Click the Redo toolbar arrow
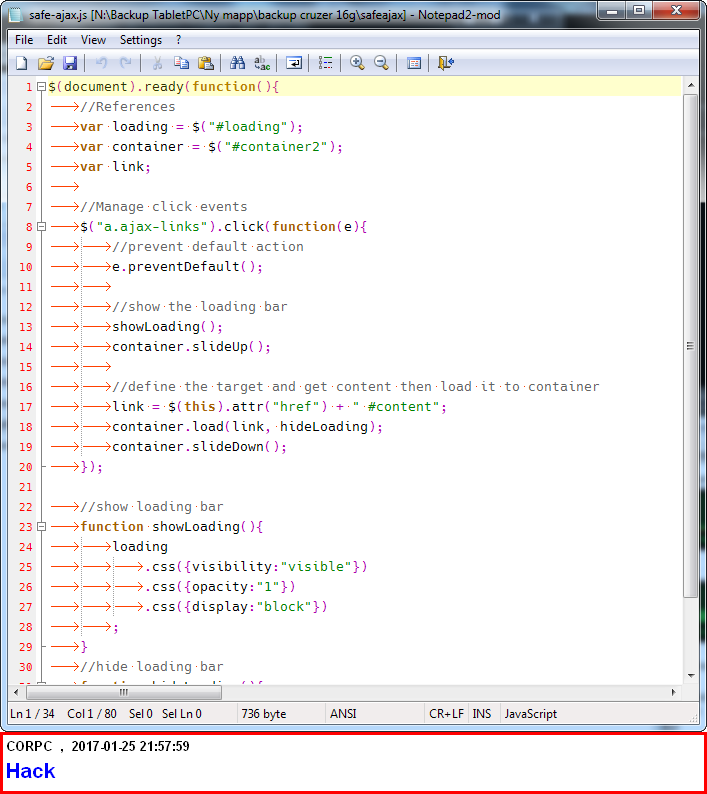The width and height of the screenshot is (707, 794). (x=125, y=63)
